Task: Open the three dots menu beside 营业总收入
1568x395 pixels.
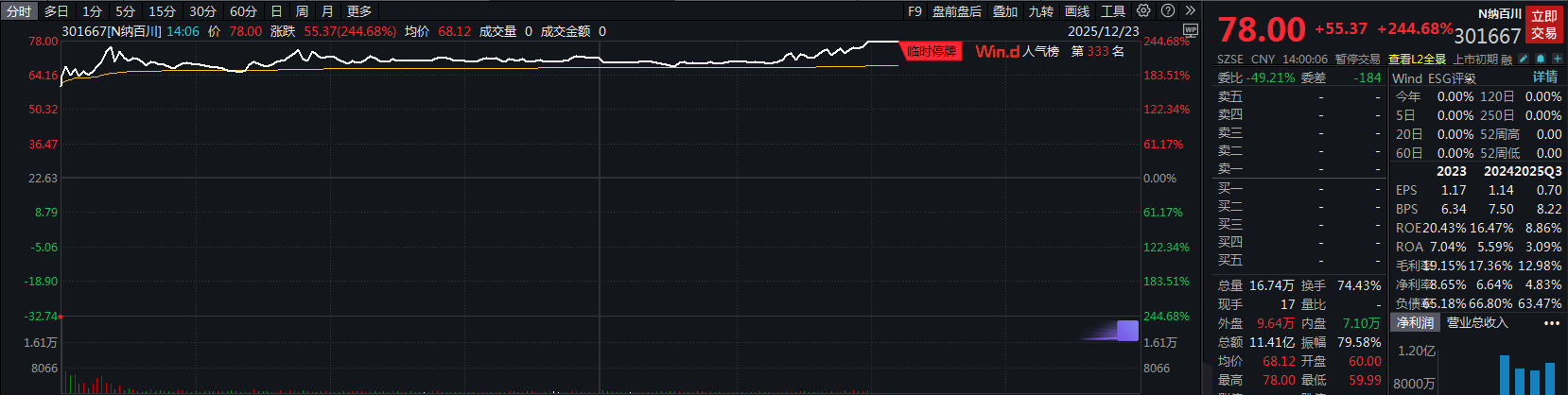Action: (x=1551, y=323)
